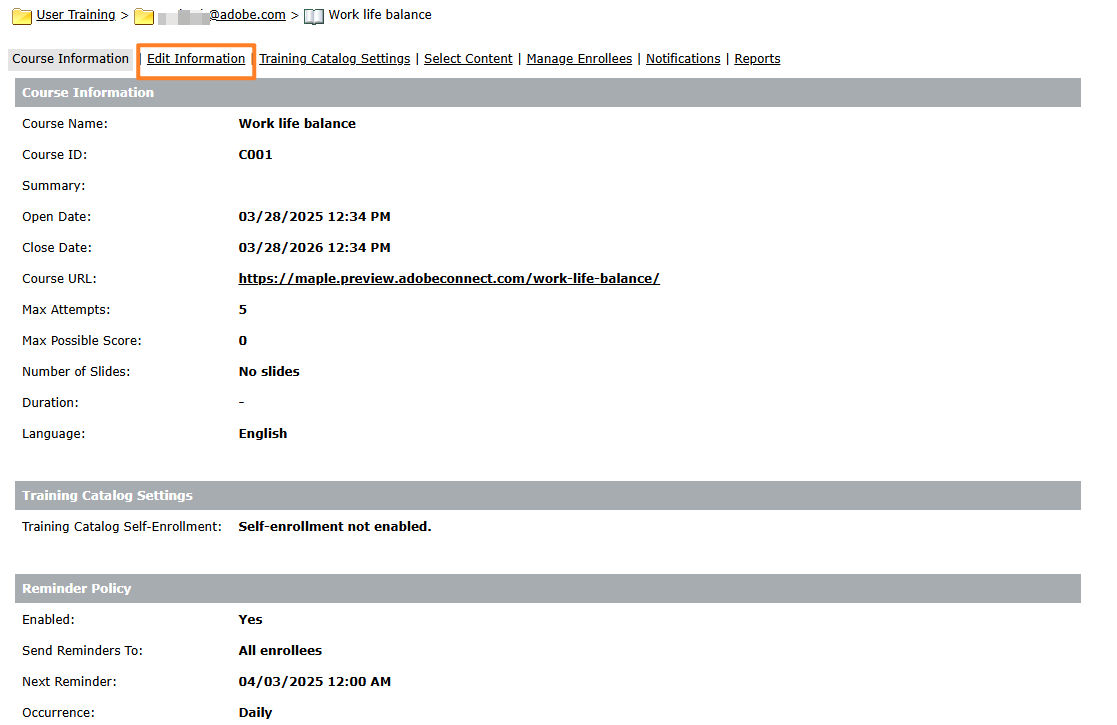This screenshot has width=1117, height=725.
Task: Open the @adobe.com folder breadcrumb link
Action: pos(222,15)
